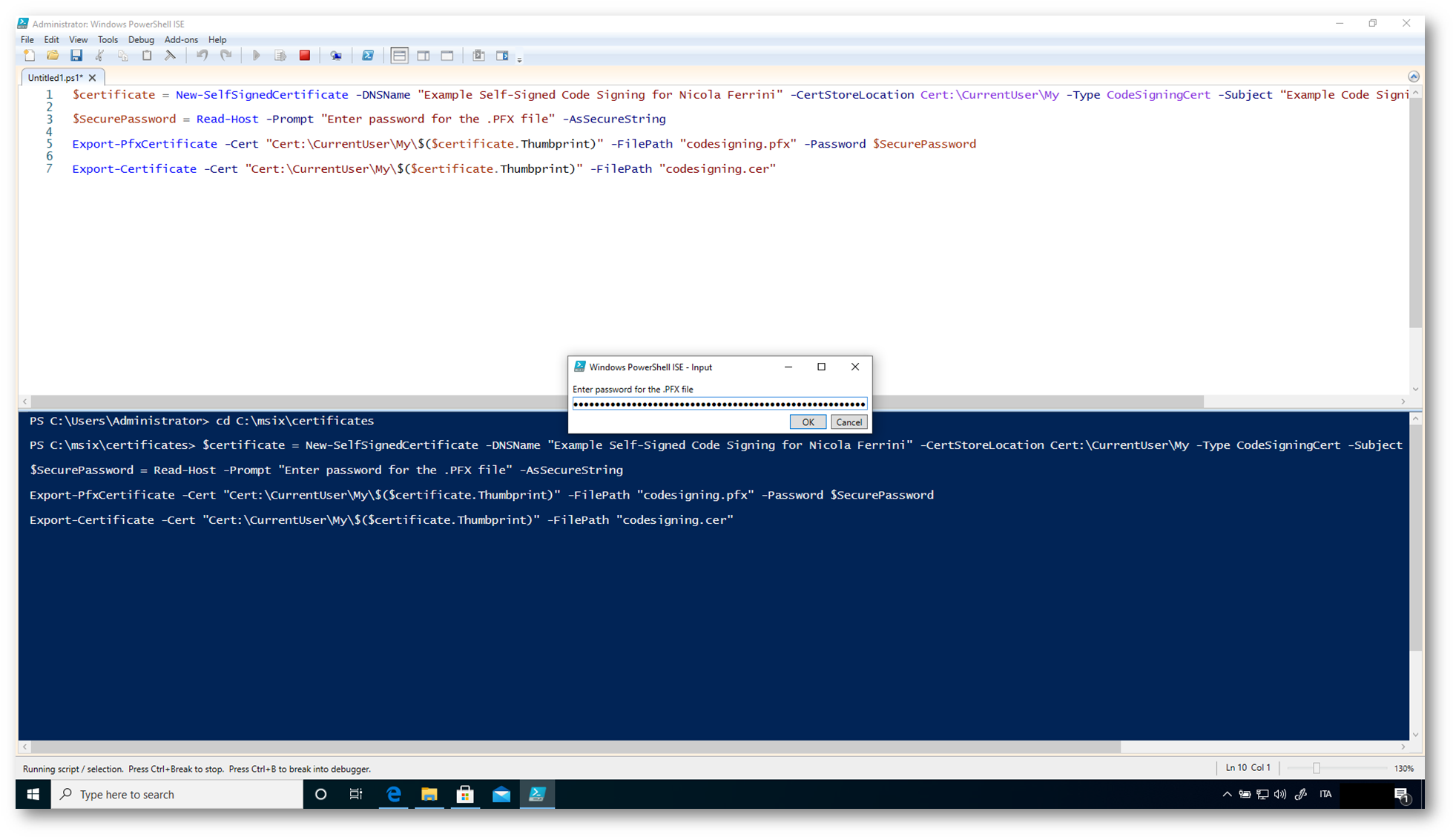Open Microsoft Store from taskbar
The image size is (1456, 840).
[465, 794]
